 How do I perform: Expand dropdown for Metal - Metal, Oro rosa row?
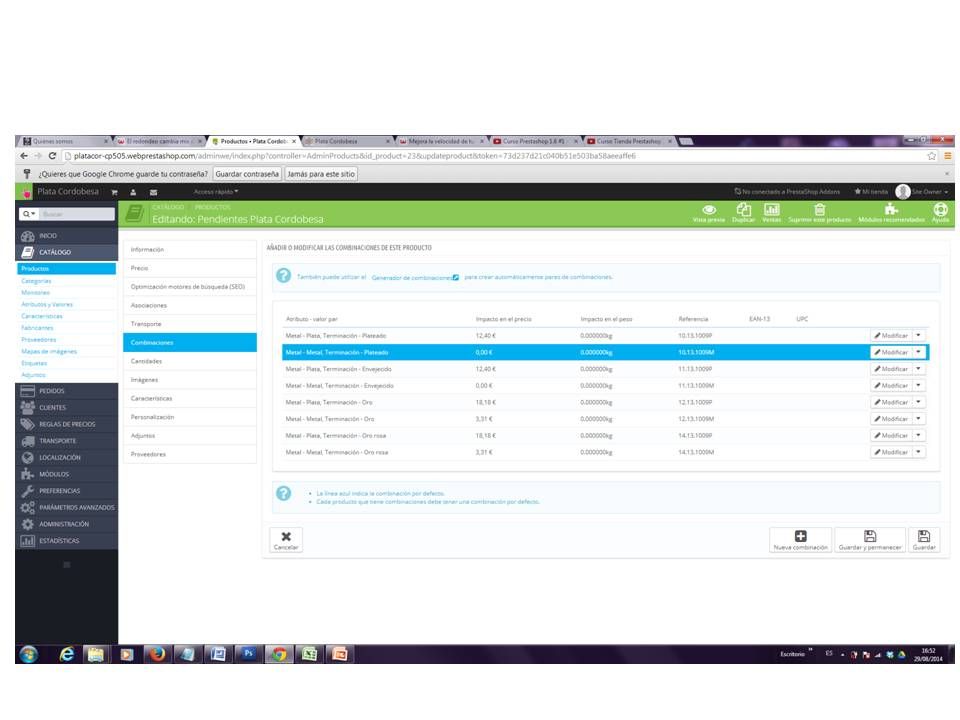(x=918, y=452)
